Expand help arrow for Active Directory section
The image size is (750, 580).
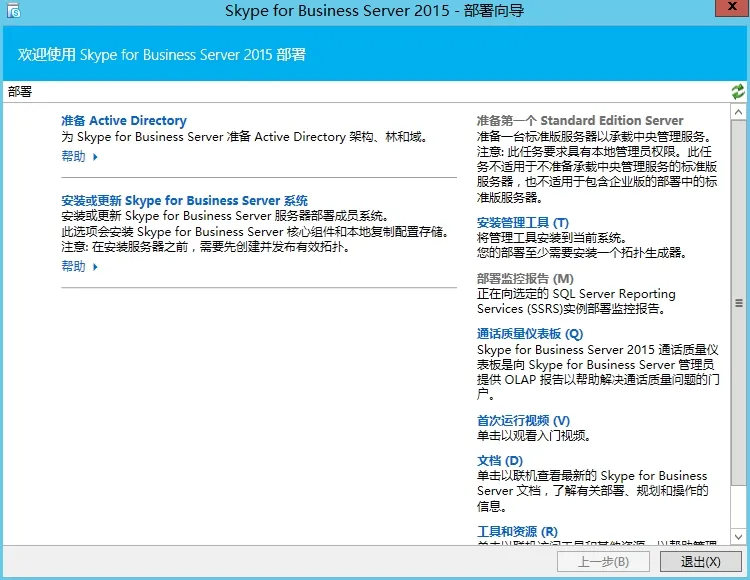pos(95,157)
